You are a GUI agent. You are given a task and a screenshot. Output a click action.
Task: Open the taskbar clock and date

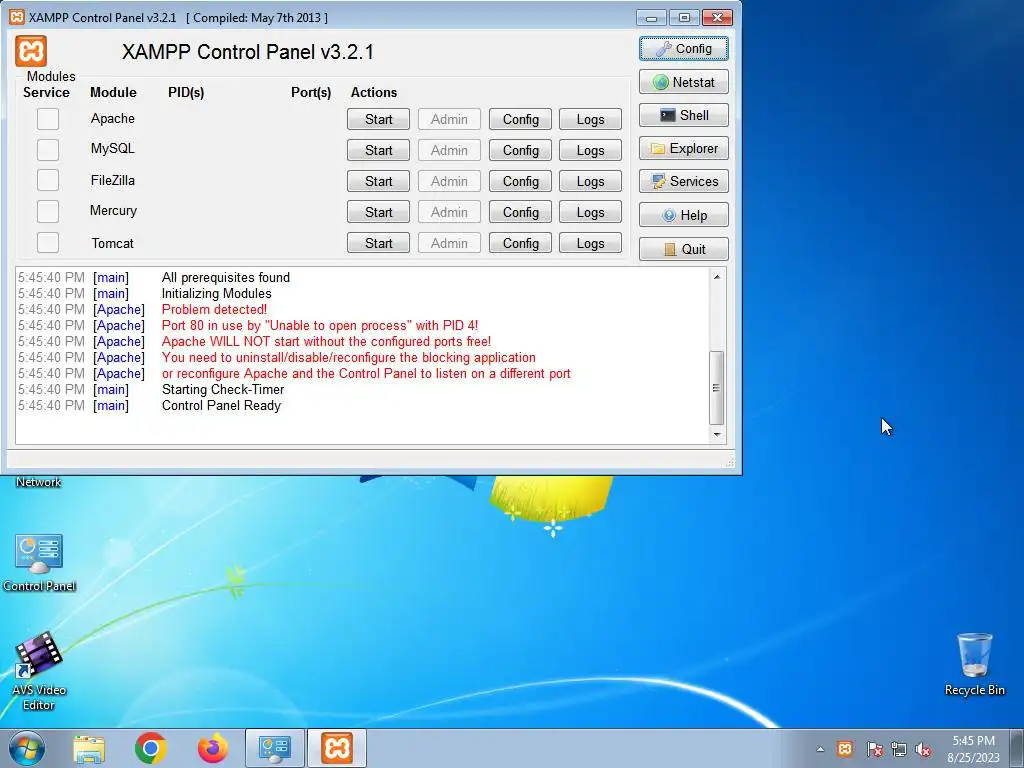(x=974, y=749)
